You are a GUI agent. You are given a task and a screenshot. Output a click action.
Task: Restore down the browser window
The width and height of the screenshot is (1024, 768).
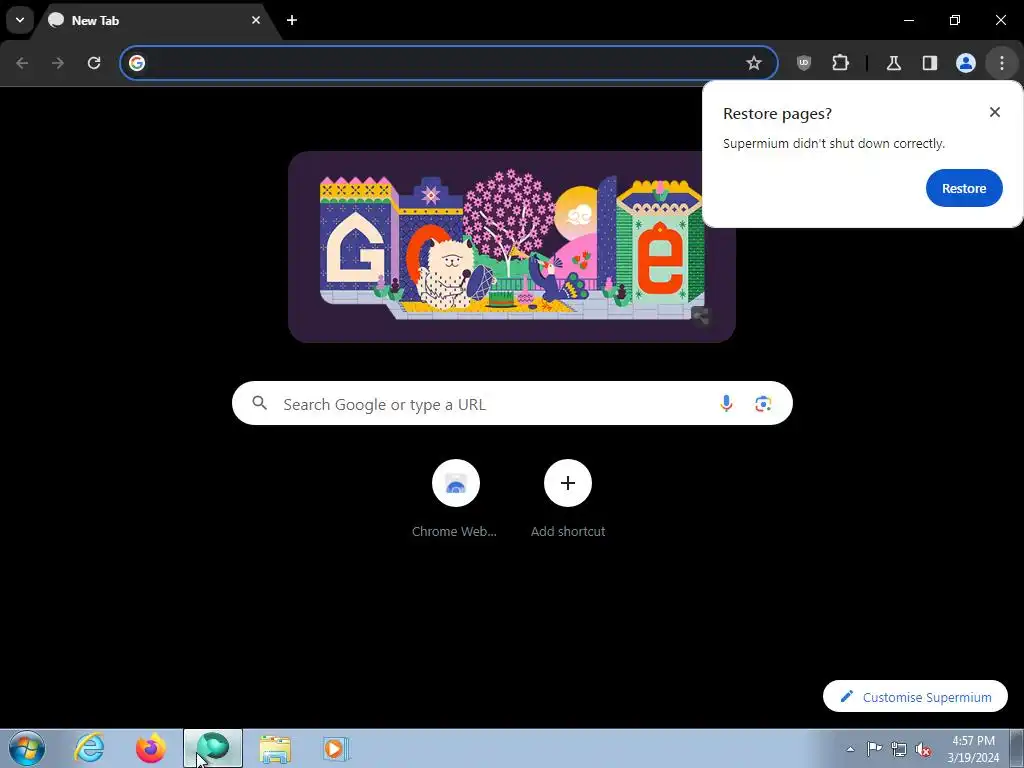pos(955,20)
